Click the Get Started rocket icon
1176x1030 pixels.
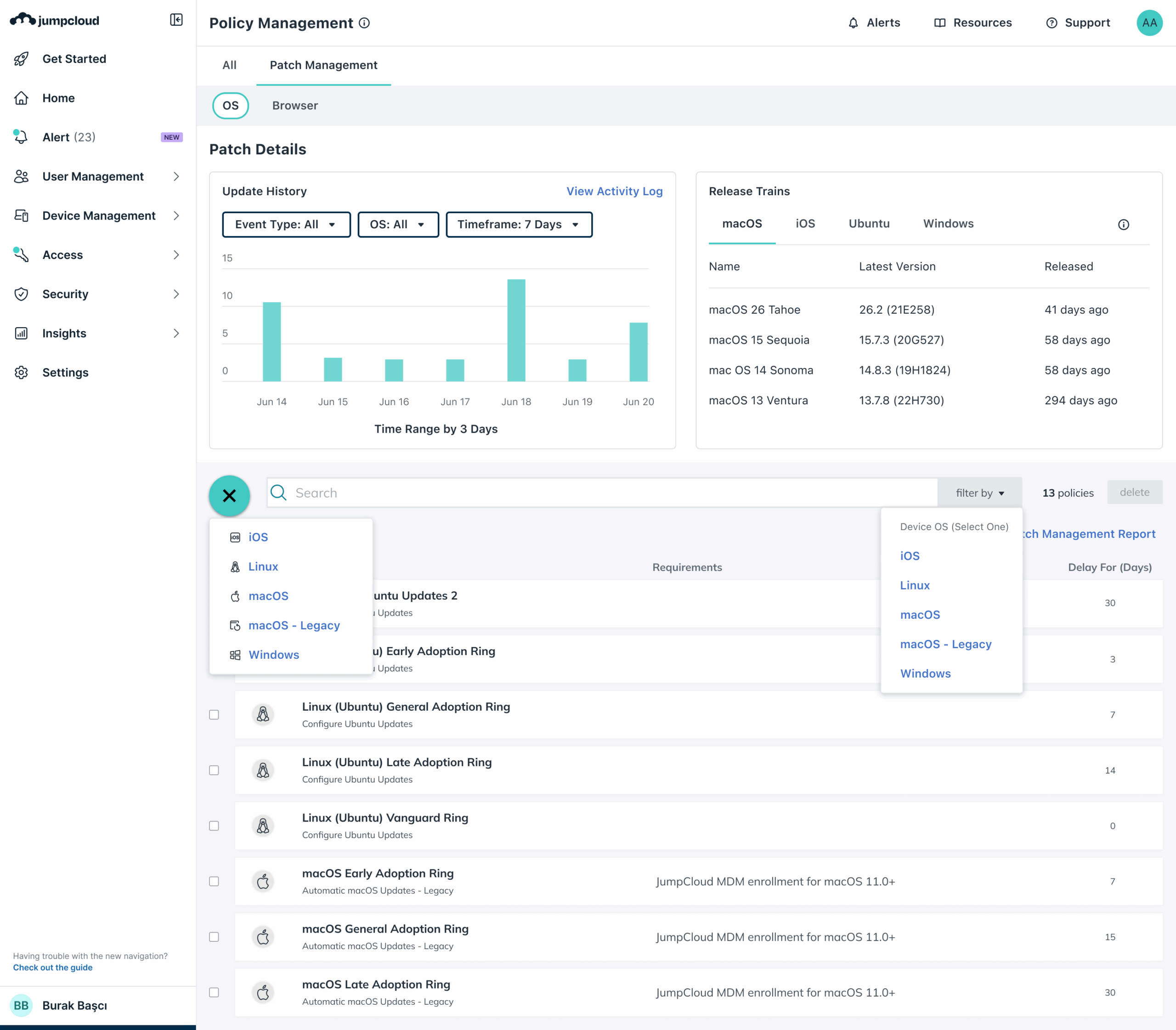21,59
